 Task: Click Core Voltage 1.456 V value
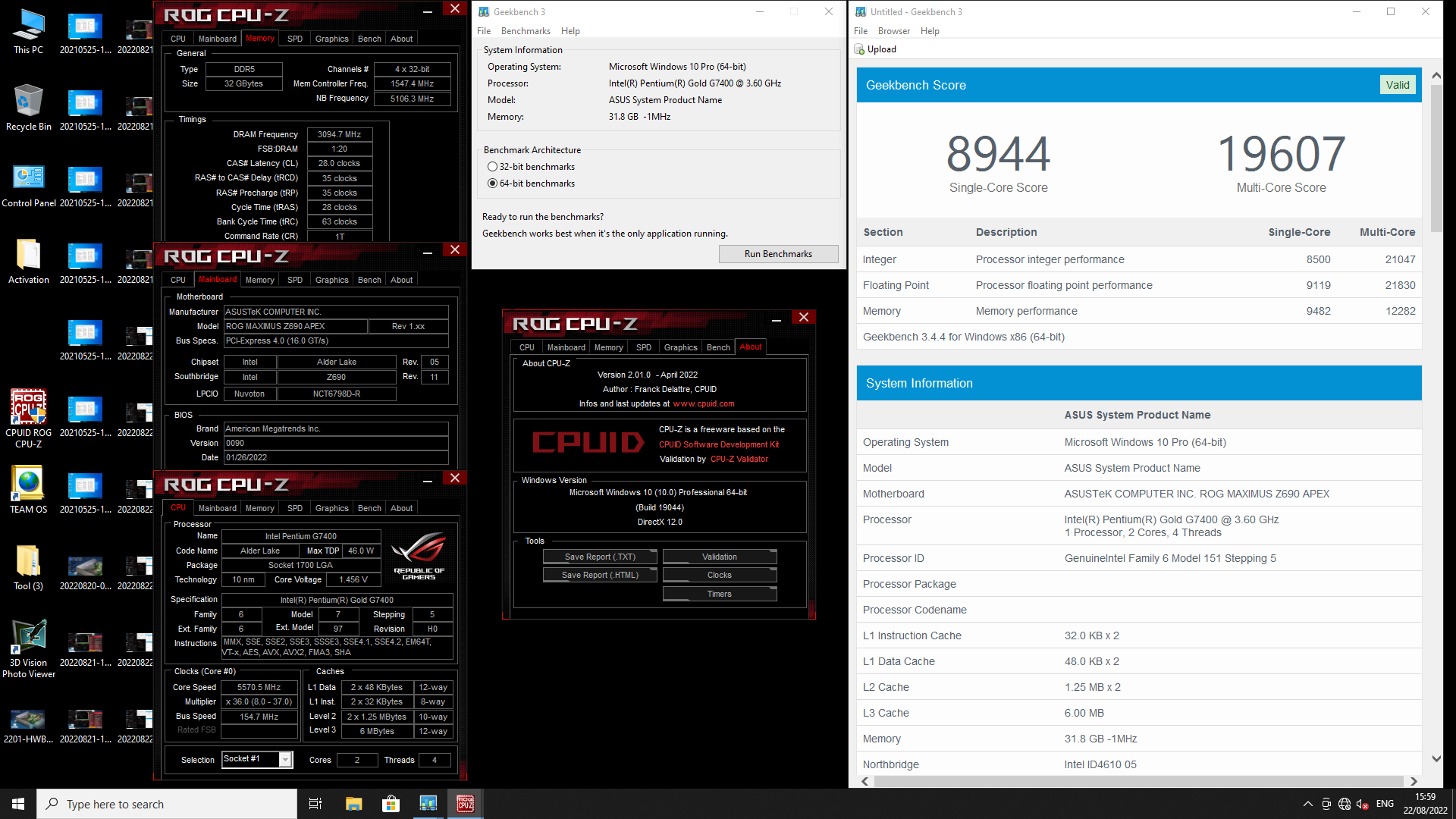coord(353,579)
